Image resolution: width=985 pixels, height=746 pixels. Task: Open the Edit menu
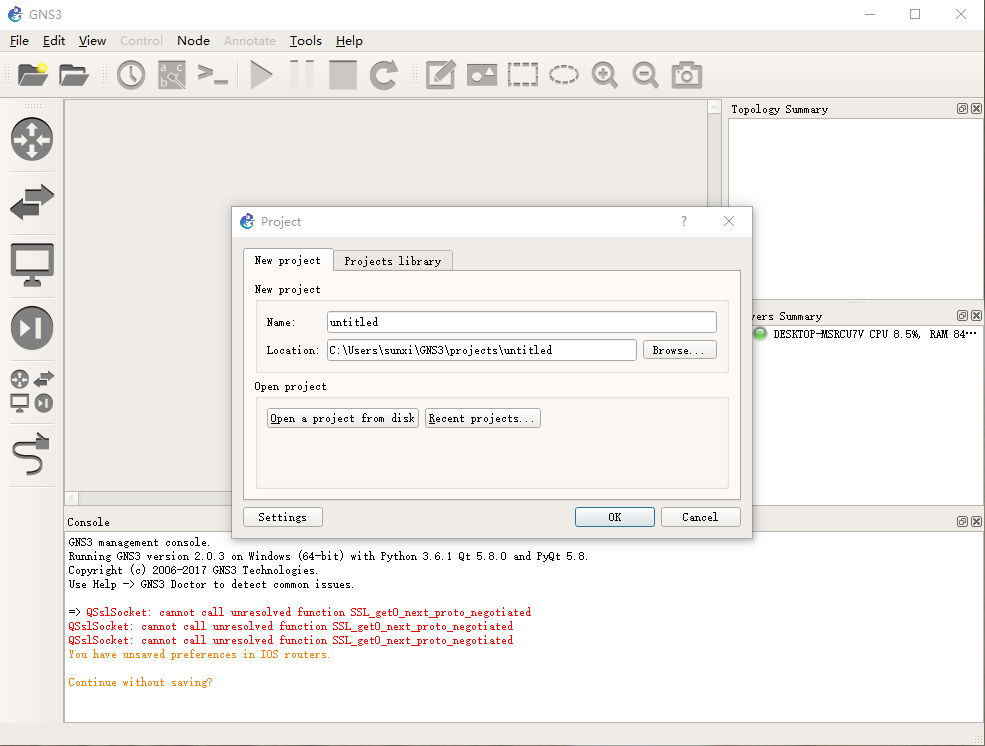click(x=54, y=41)
